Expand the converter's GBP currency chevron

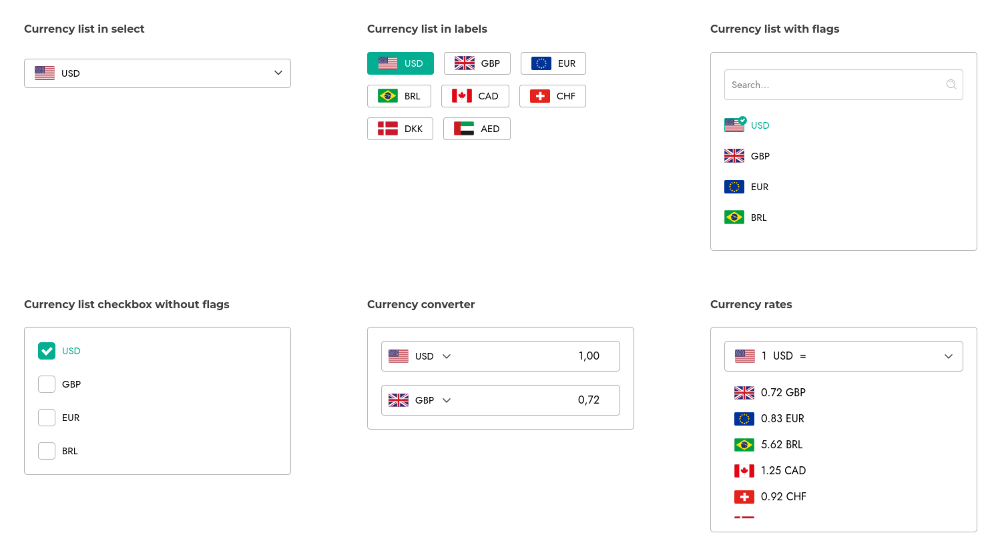[447, 400]
